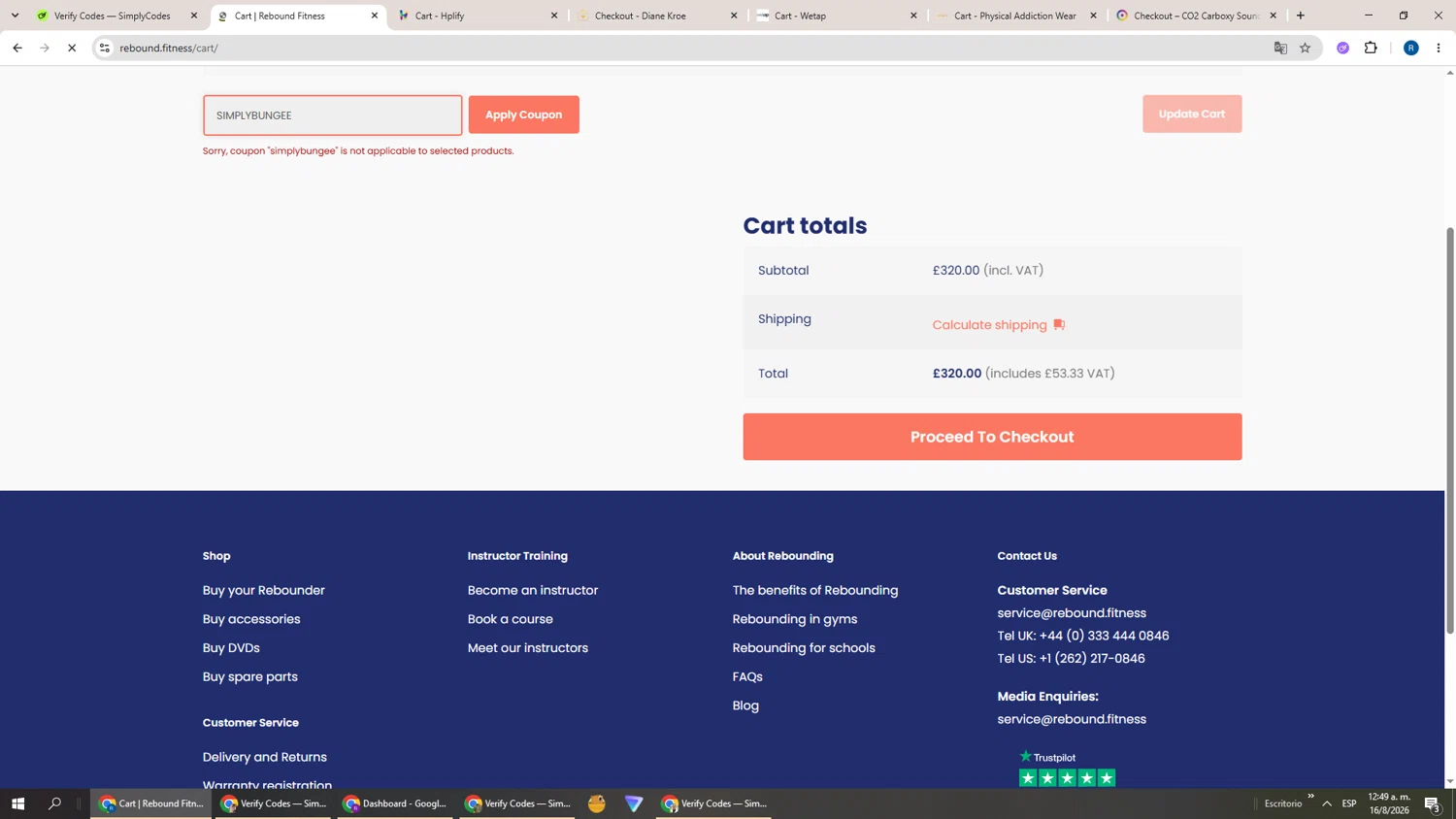Open Buy your Rebounder link
1456x819 pixels.
point(264,590)
